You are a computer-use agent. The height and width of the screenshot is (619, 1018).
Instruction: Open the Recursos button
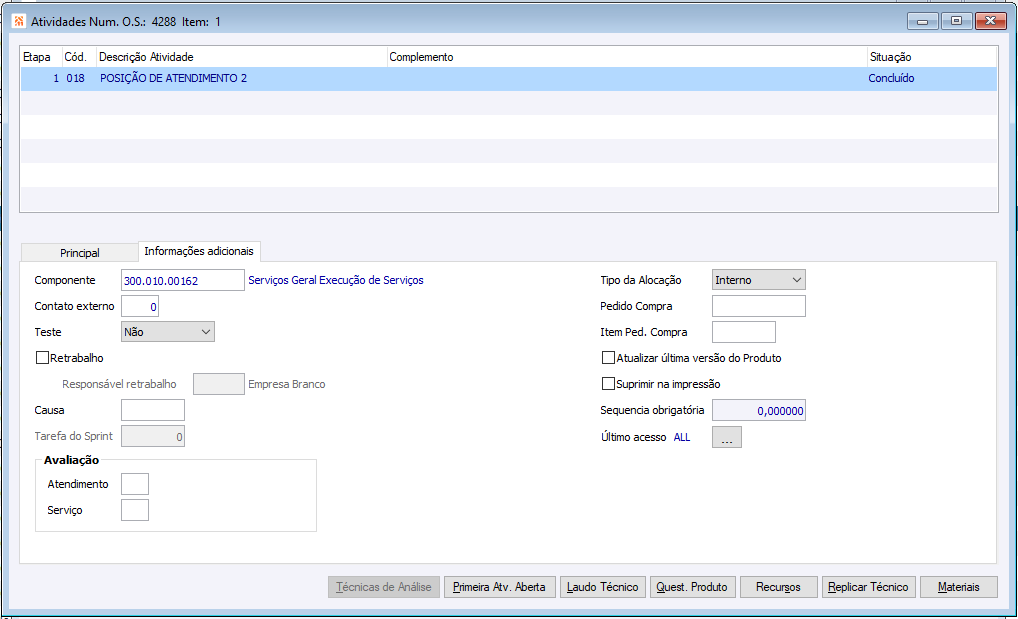point(778,587)
